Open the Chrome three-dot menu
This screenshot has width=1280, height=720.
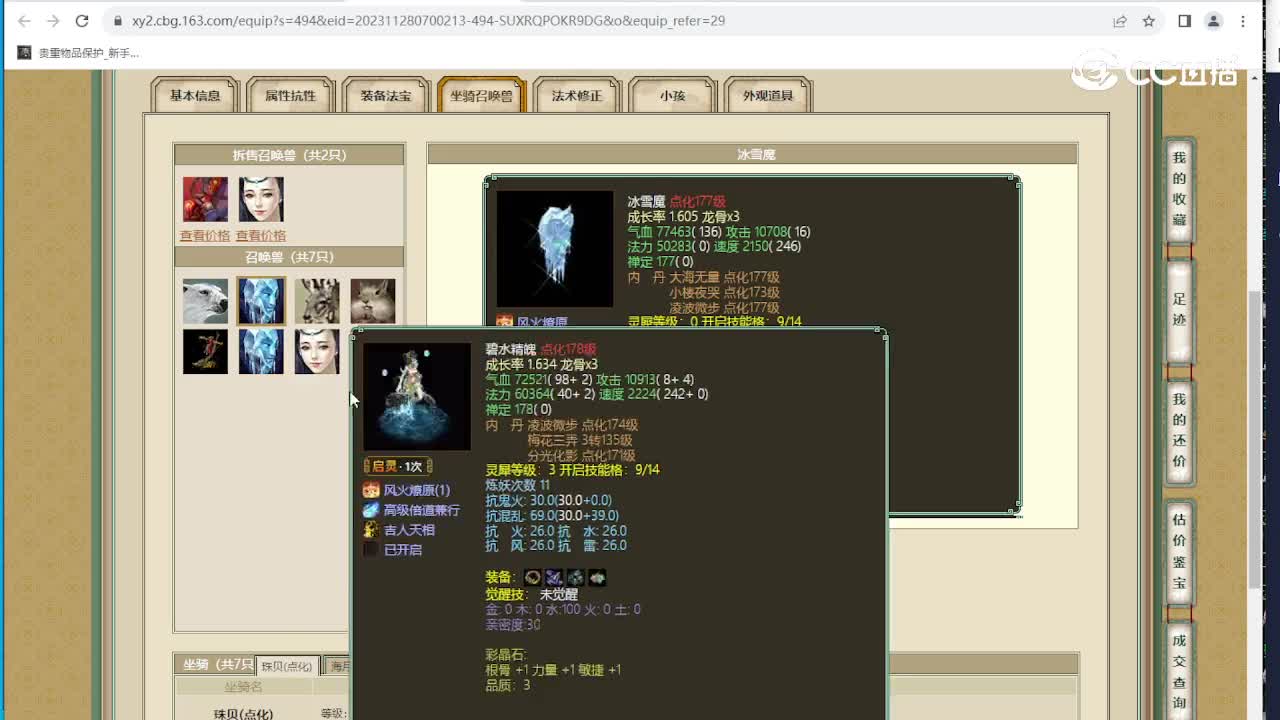(1244, 21)
